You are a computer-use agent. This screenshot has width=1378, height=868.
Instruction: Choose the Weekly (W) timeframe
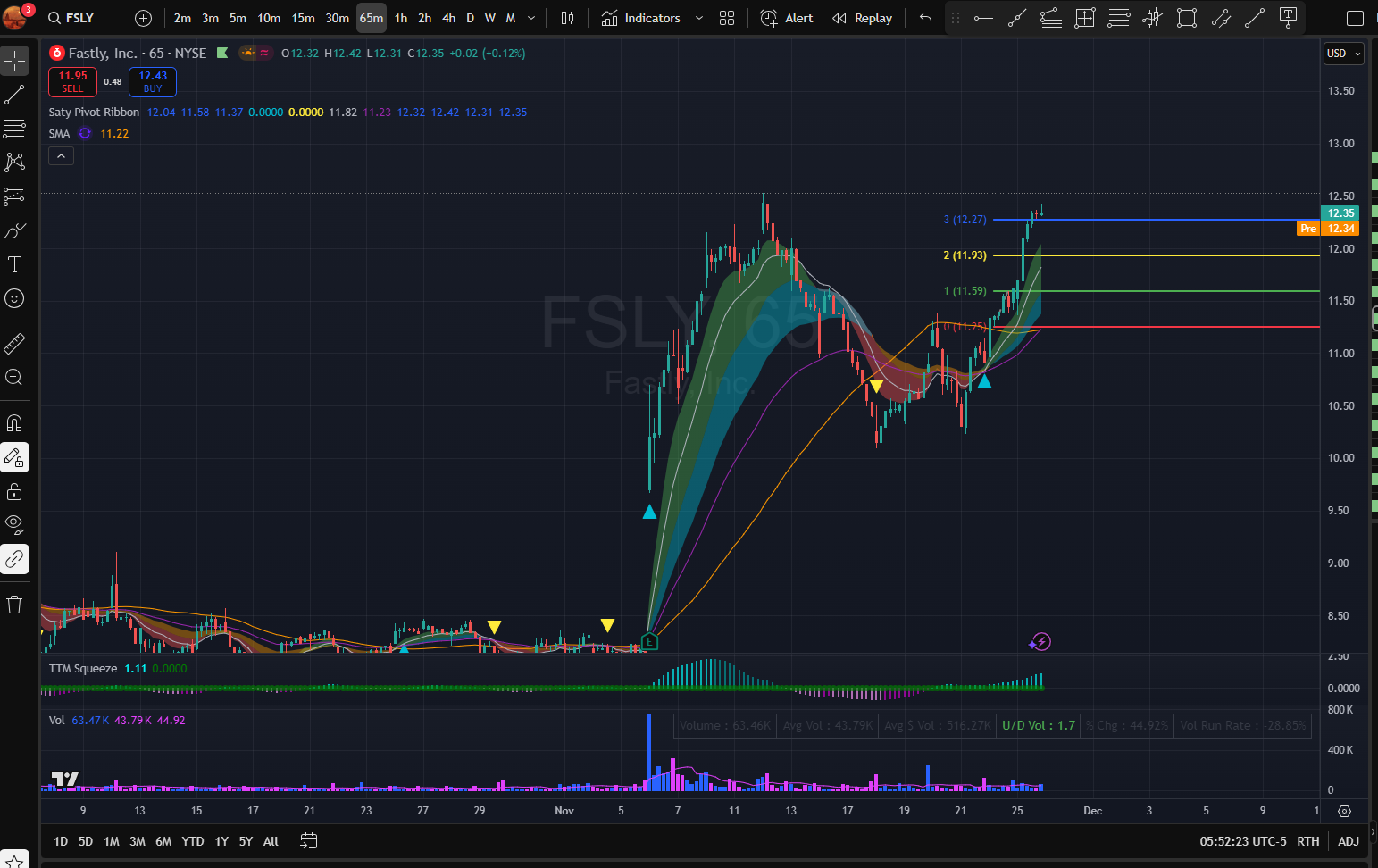[490, 18]
